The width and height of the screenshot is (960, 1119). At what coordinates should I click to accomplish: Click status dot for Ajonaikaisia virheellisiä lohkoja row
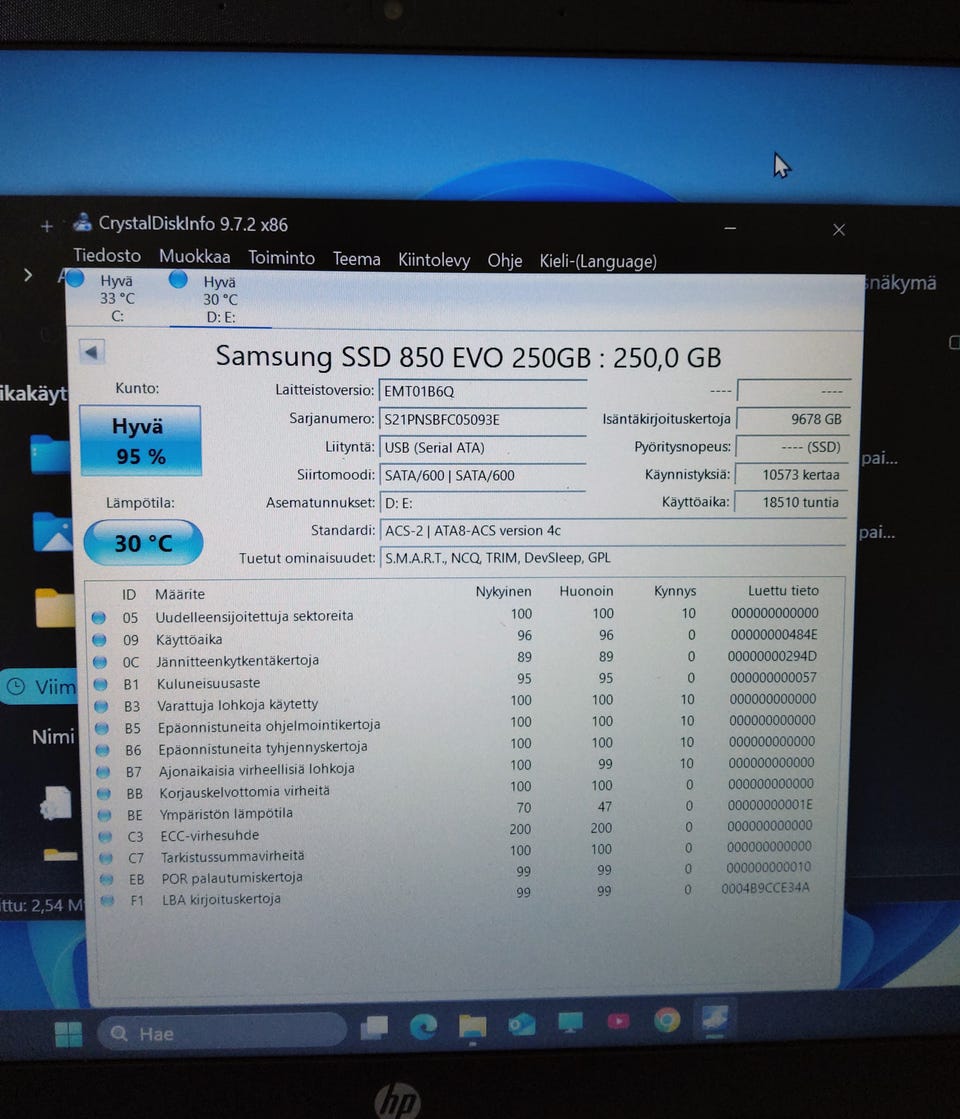pos(103,772)
